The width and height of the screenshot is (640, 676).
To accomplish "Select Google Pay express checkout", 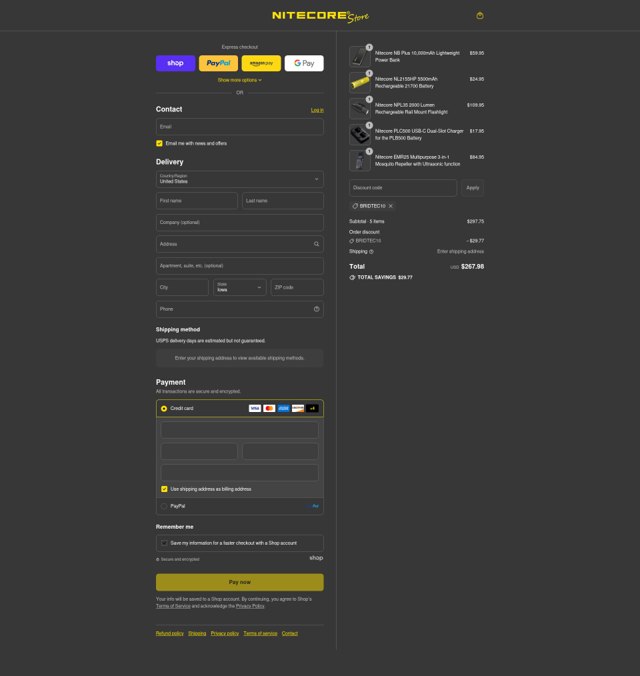I will [304, 63].
